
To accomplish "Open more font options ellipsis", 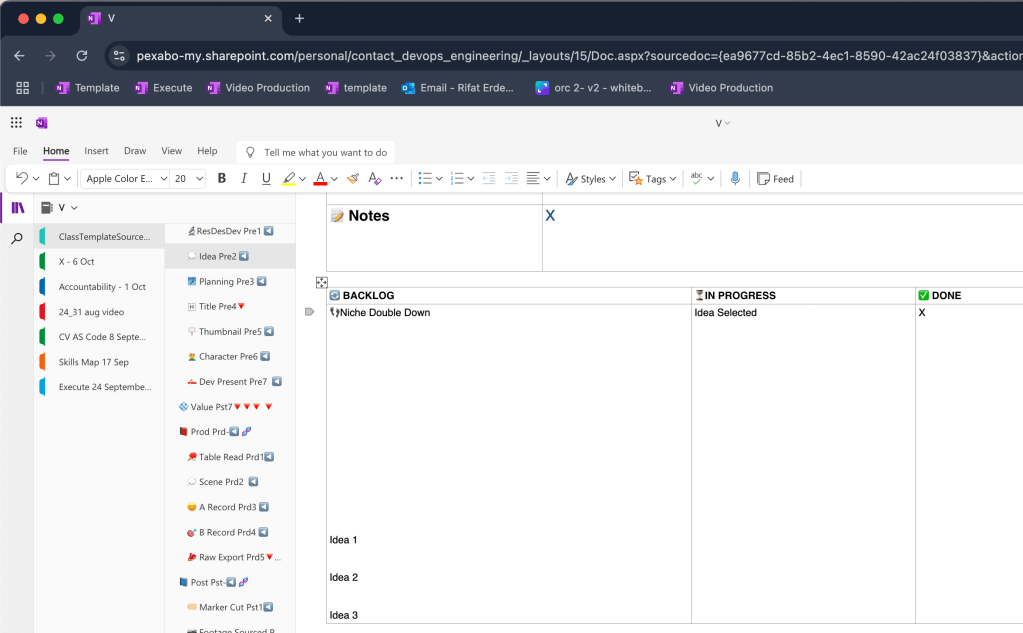I will point(397,178).
